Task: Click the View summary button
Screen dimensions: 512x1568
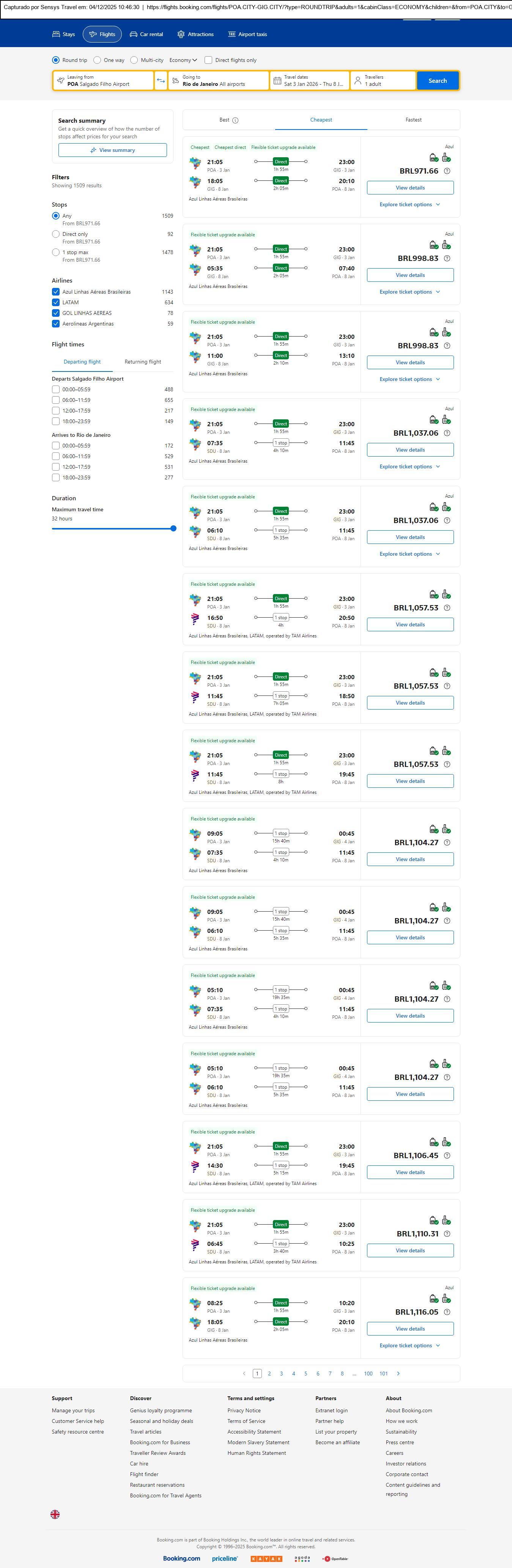Action: [x=112, y=150]
